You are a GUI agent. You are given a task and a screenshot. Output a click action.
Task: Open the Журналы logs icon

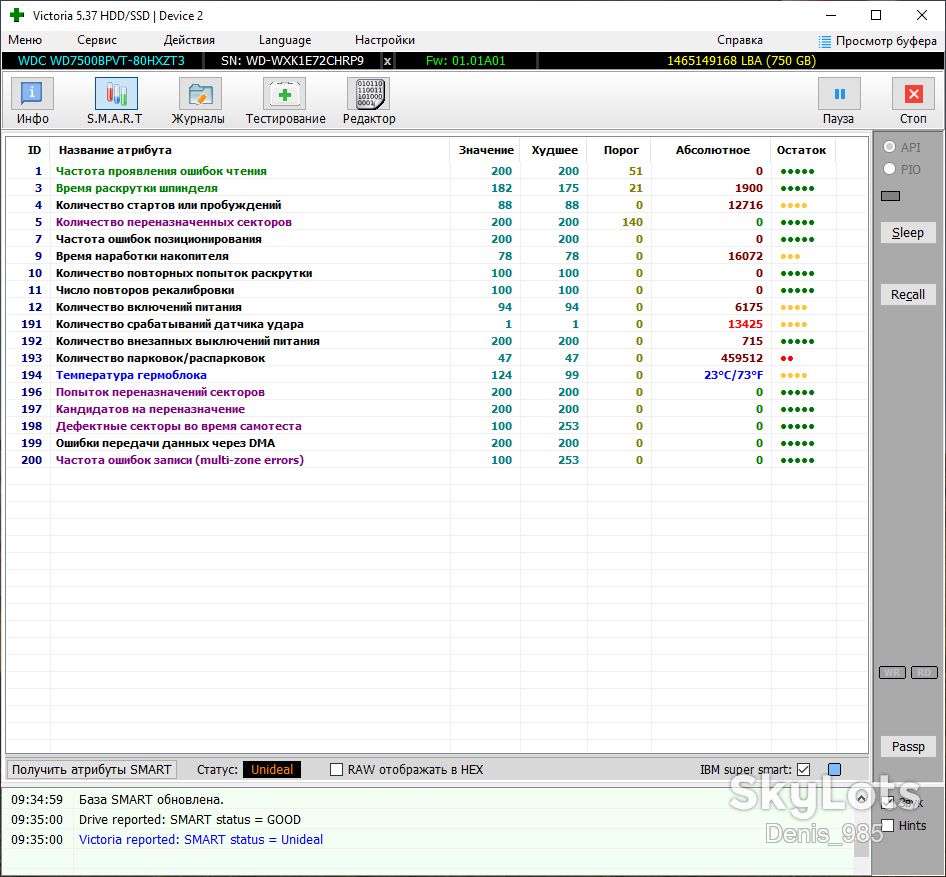(200, 94)
